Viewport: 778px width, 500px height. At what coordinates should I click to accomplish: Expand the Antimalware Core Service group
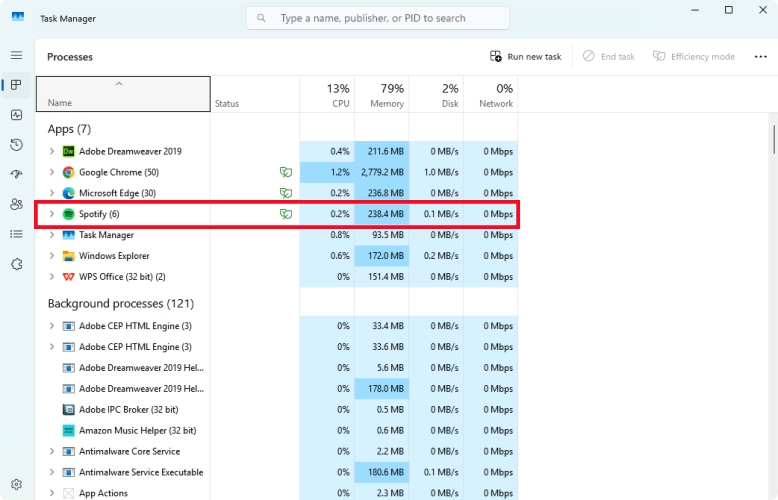52,451
